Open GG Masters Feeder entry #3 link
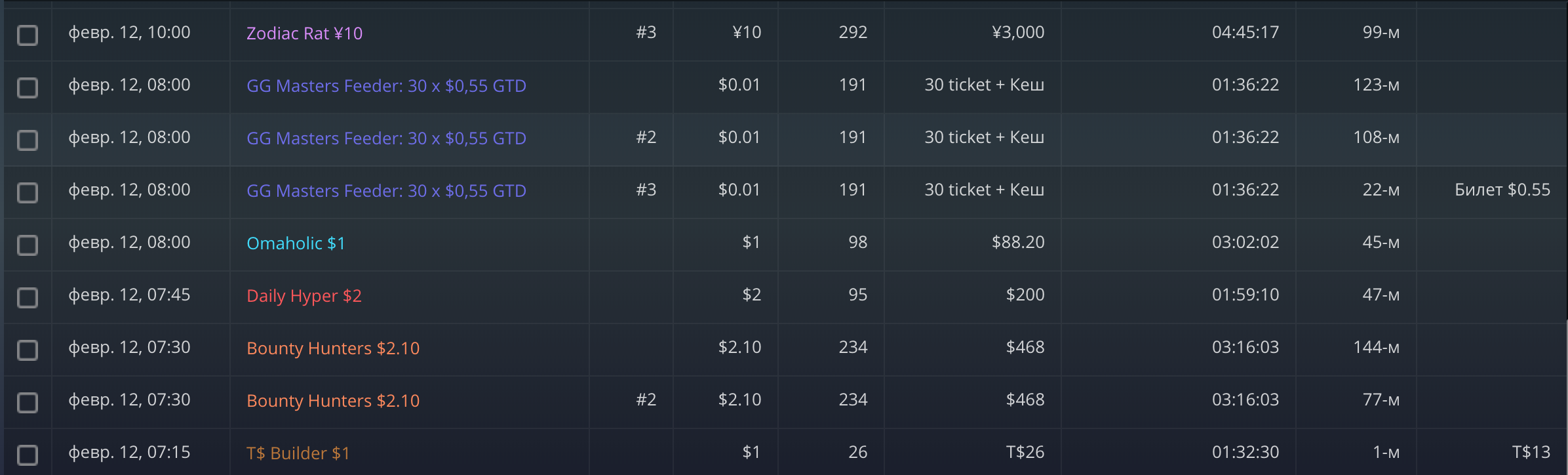The width and height of the screenshot is (1568, 475). click(386, 191)
